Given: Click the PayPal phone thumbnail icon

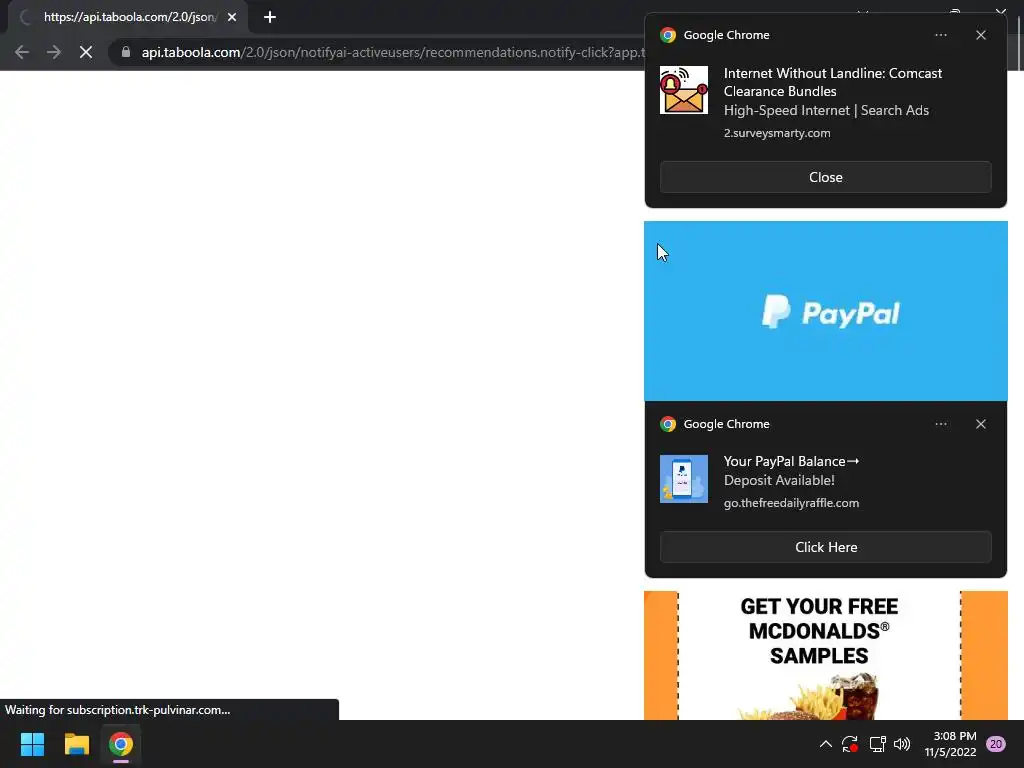Looking at the screenshot, I should (684, 479).
